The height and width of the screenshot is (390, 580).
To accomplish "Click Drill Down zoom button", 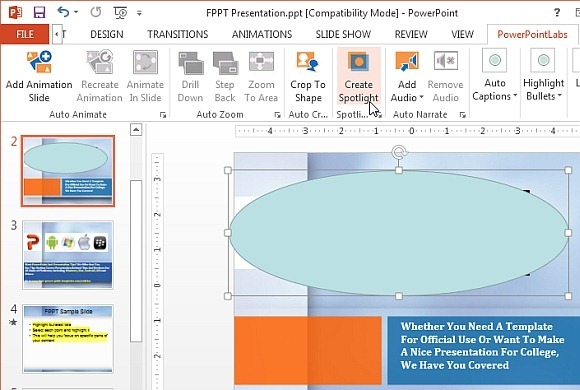I will click(190, 77).
